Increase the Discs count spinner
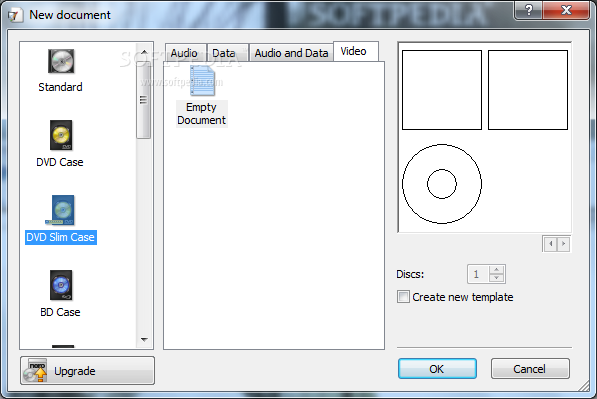The width and height of the screenshot is (597, 399). coord(496,270)
